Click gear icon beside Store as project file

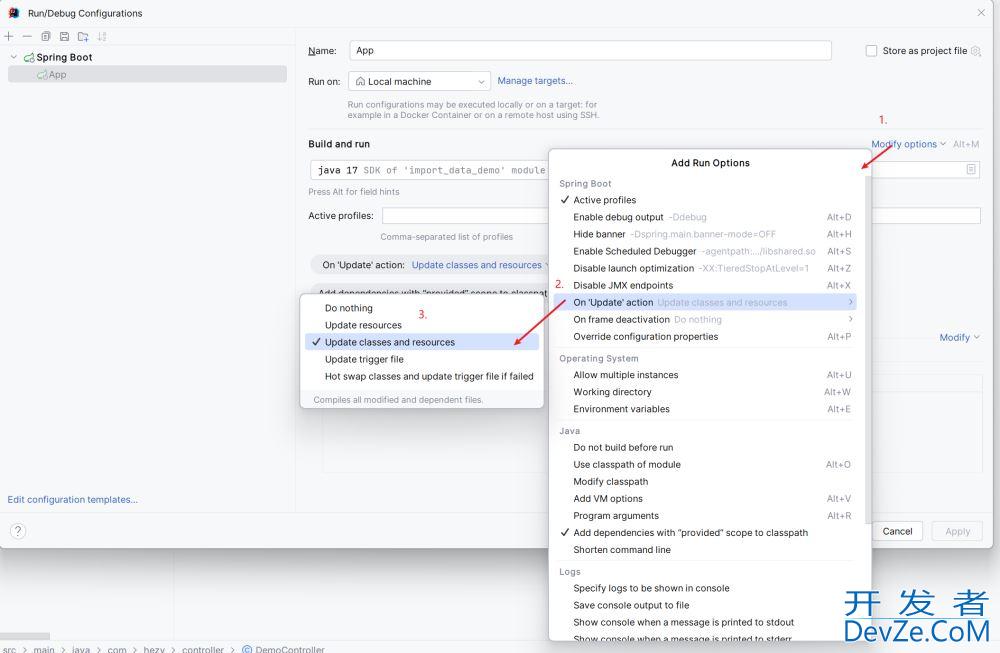point(976,51)
